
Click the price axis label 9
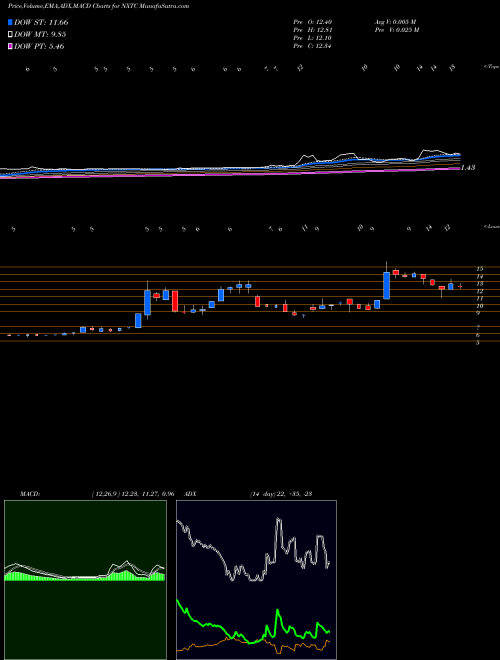[x=479, y=313]
